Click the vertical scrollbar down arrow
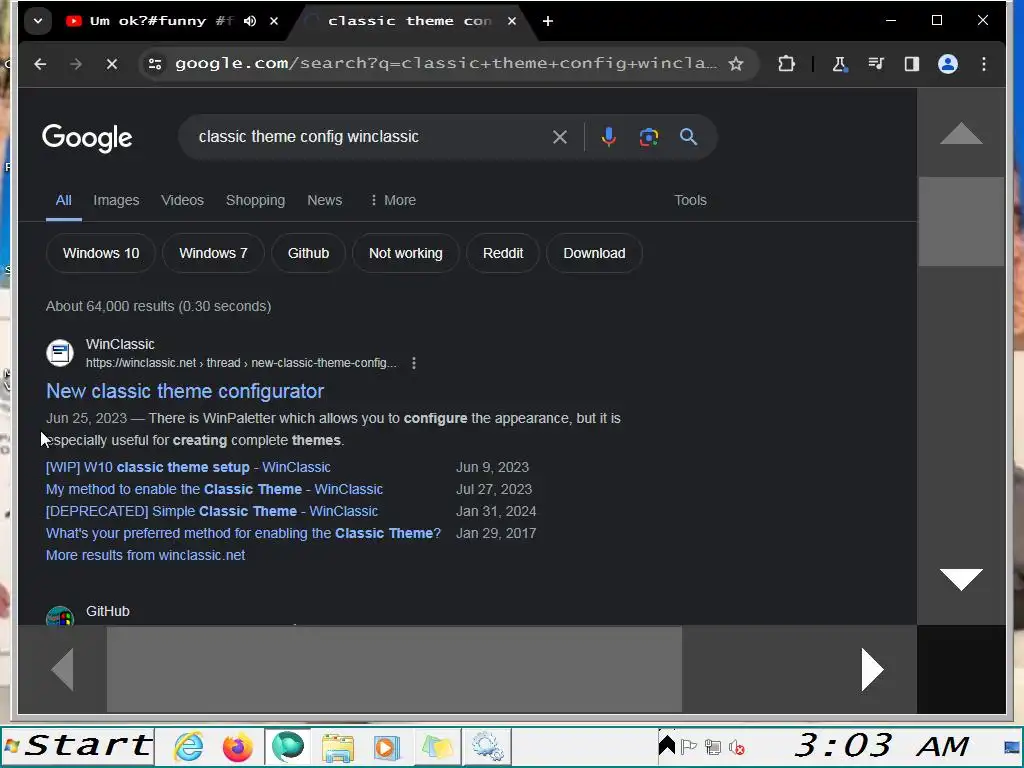This screenshot has height=768, width=1024. pos(961,579)
